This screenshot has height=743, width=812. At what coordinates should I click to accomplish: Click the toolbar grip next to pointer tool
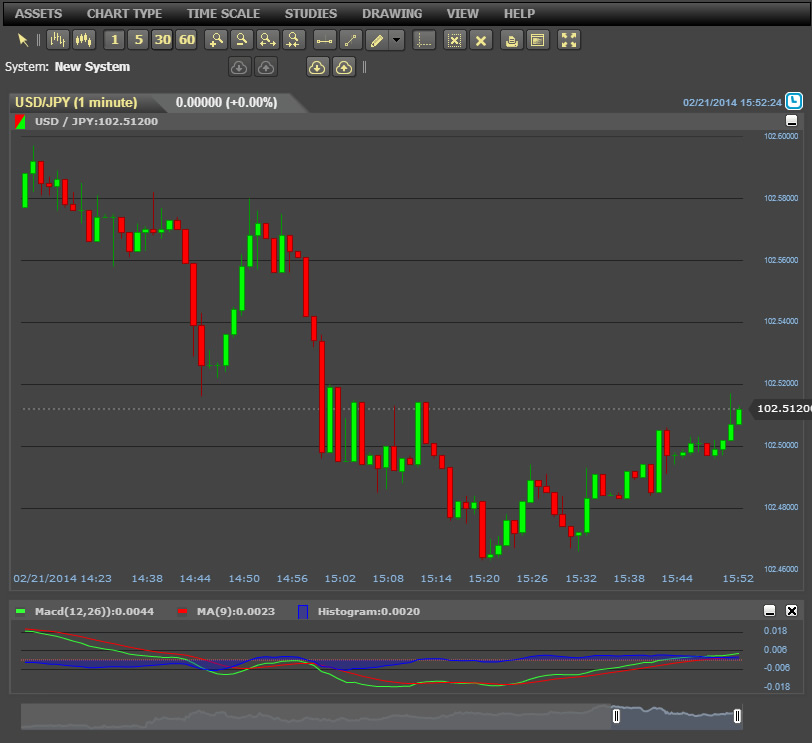point(38,40)
